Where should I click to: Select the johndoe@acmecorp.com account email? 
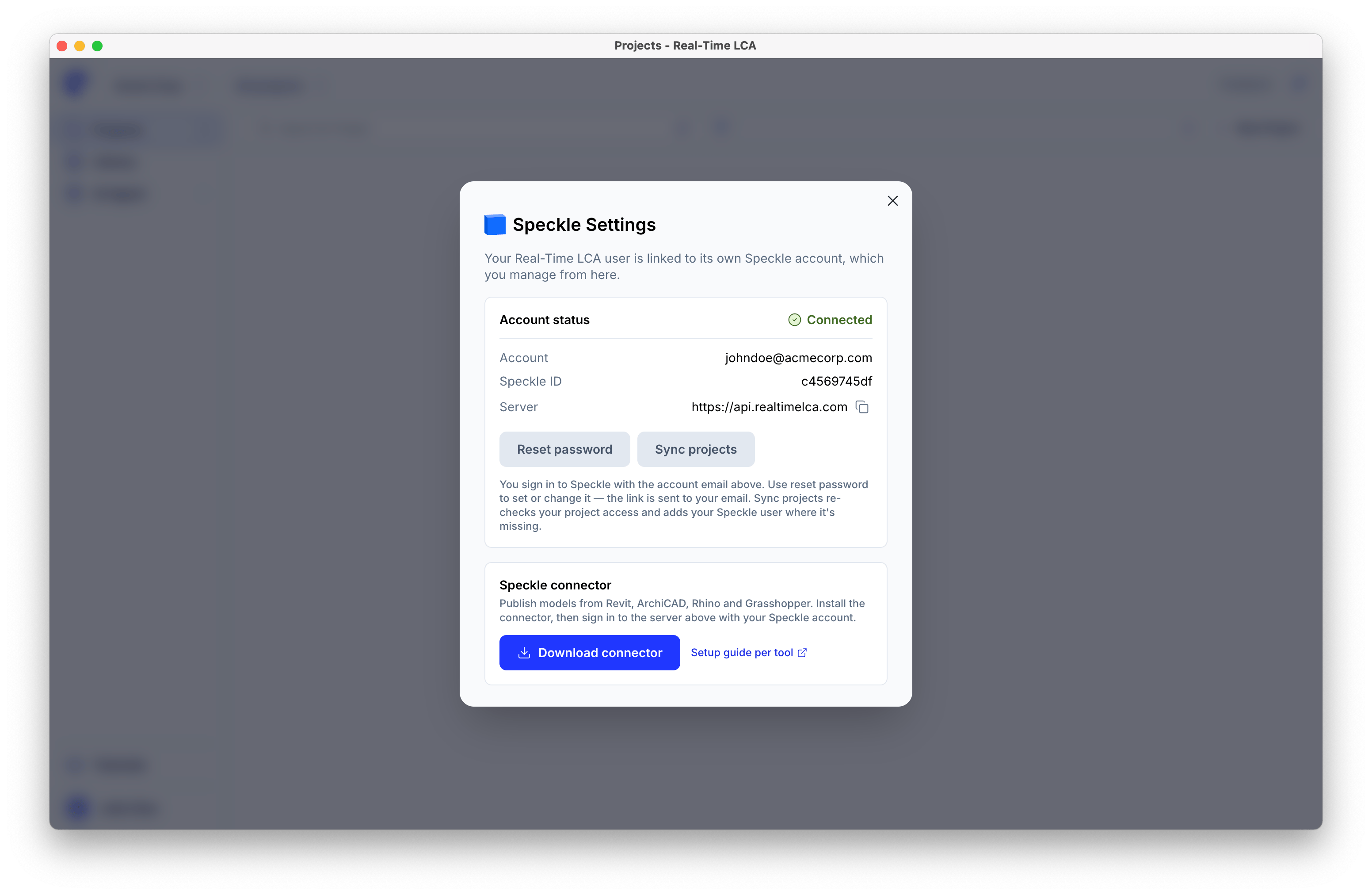798,358
